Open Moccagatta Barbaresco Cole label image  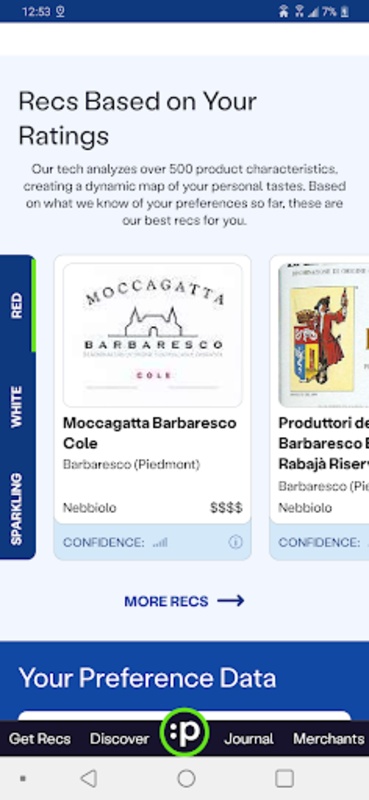tap(153, 335)
